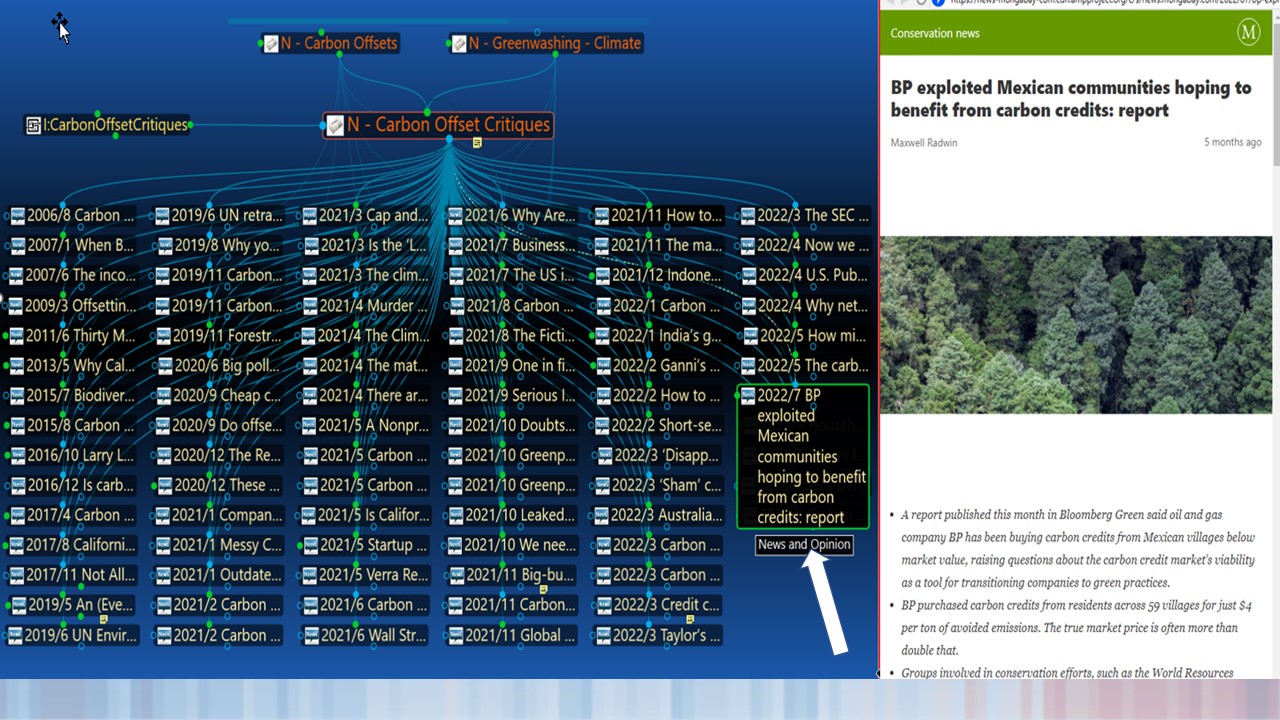Image resolution: width=1280 pixels, height=720 pixels.
Task: Select thought 2021/5 Verra Re...
Action: [x=366, y=576]
